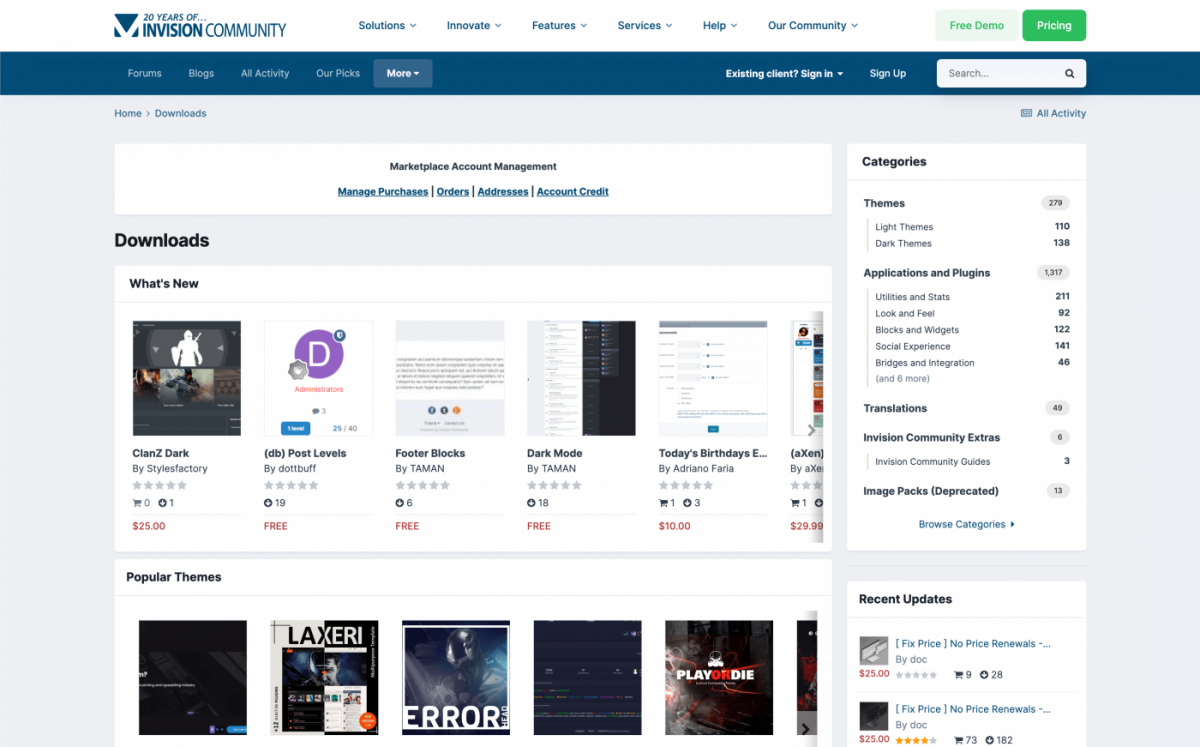Click Browse Categories link
Image resolution: width=1200 pixels, height=747 pixels.
[967, 524]
